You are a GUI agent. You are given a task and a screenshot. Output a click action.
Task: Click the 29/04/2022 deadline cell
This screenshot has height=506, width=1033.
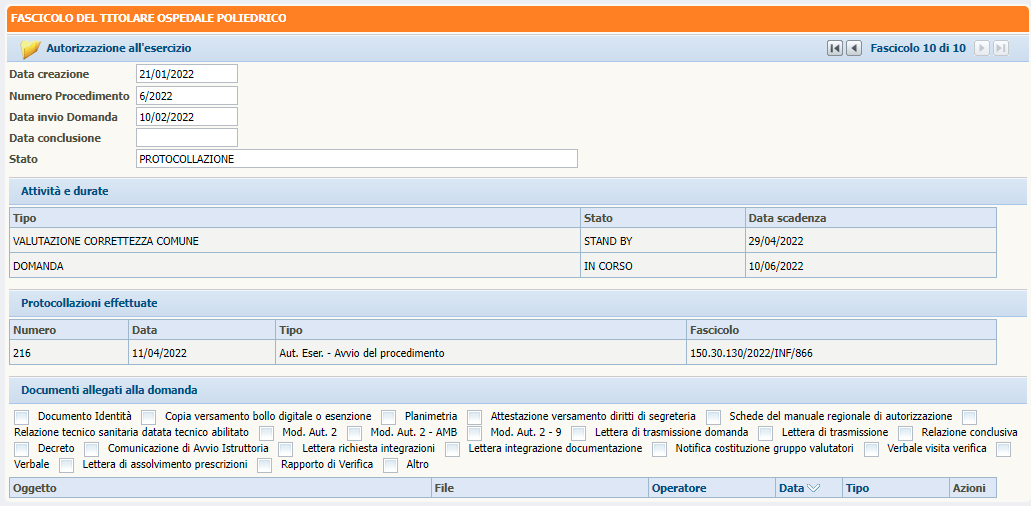(x=871, y=241)
